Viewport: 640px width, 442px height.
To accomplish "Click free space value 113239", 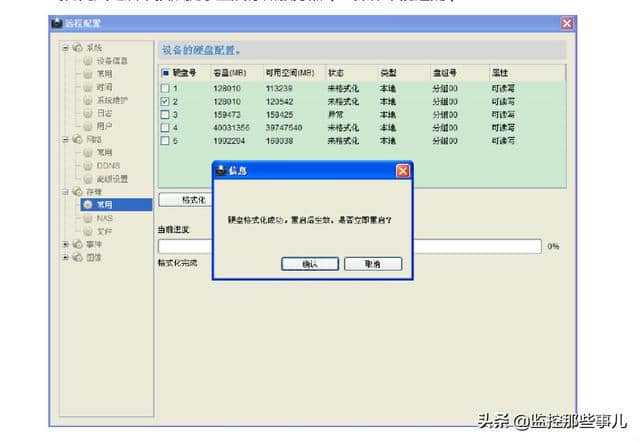I will pyautogui.click(x=279, y=88).
